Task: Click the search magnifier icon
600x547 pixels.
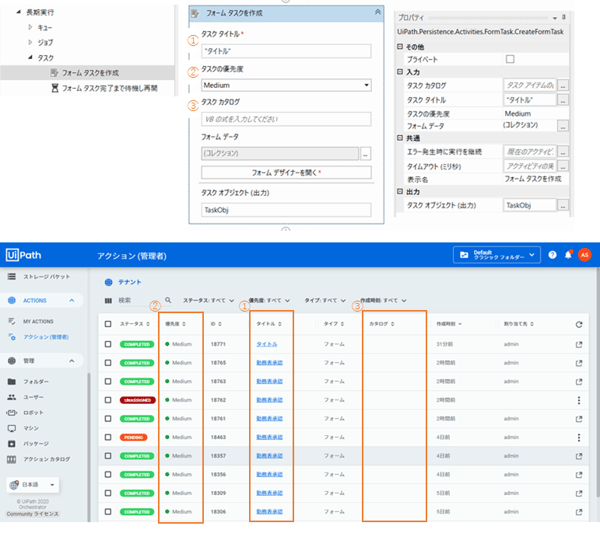Action: click(168, 300)
